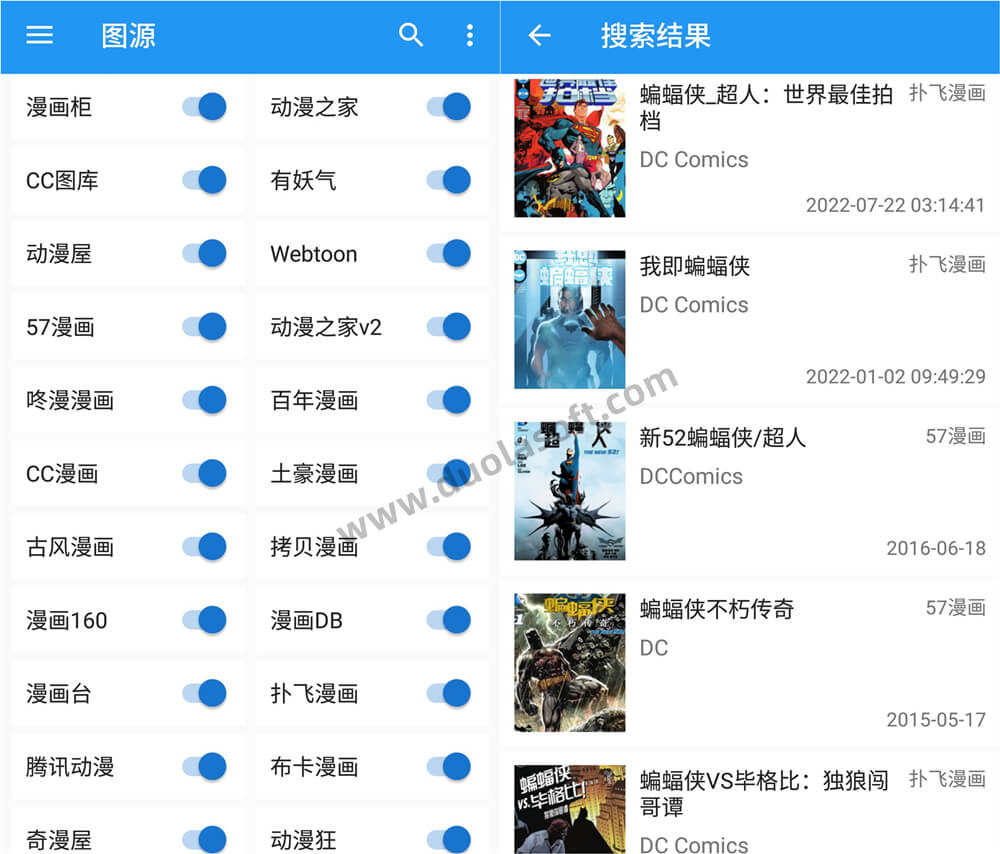Viewport: 1000px width, 854px height.
Task: Open cover of 蝙蝠侠_超人：世界最佳拍档
Action: 570,148
